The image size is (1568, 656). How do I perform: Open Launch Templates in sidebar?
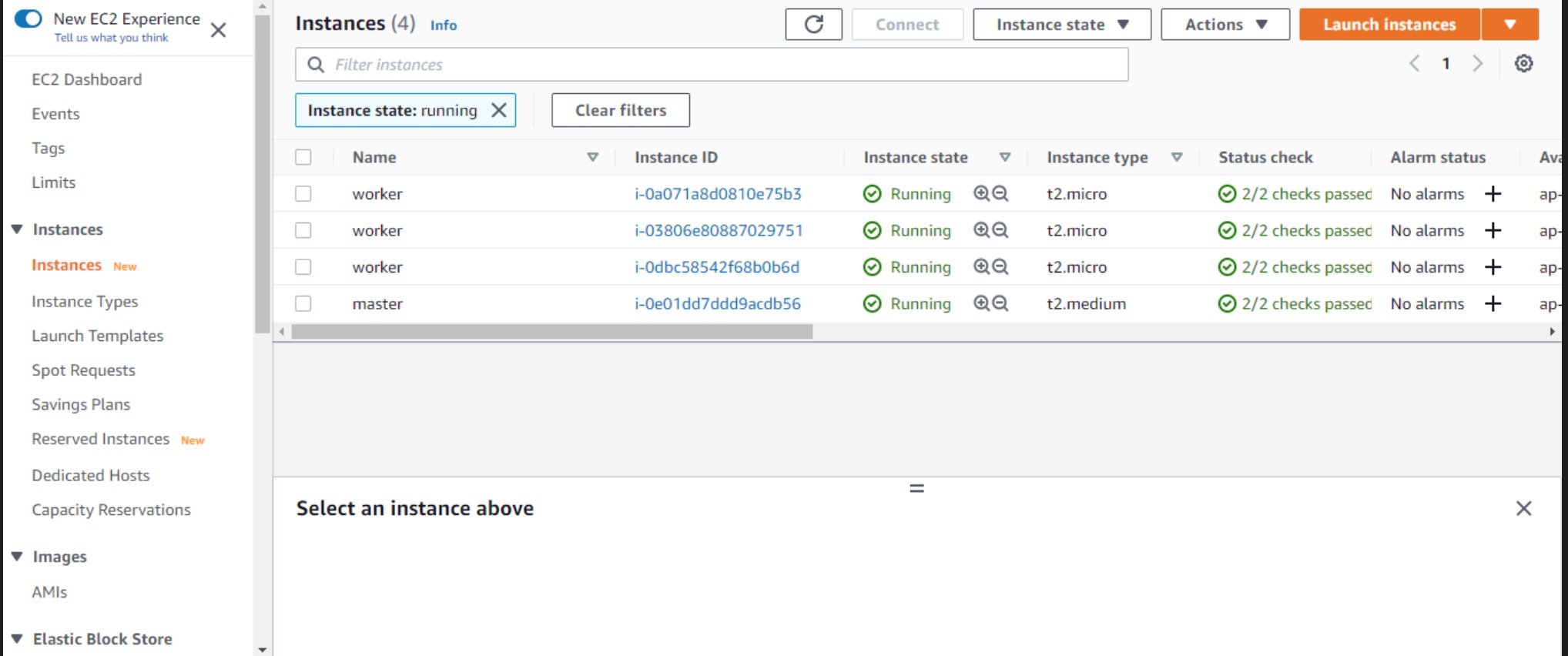tap(98, 336)
